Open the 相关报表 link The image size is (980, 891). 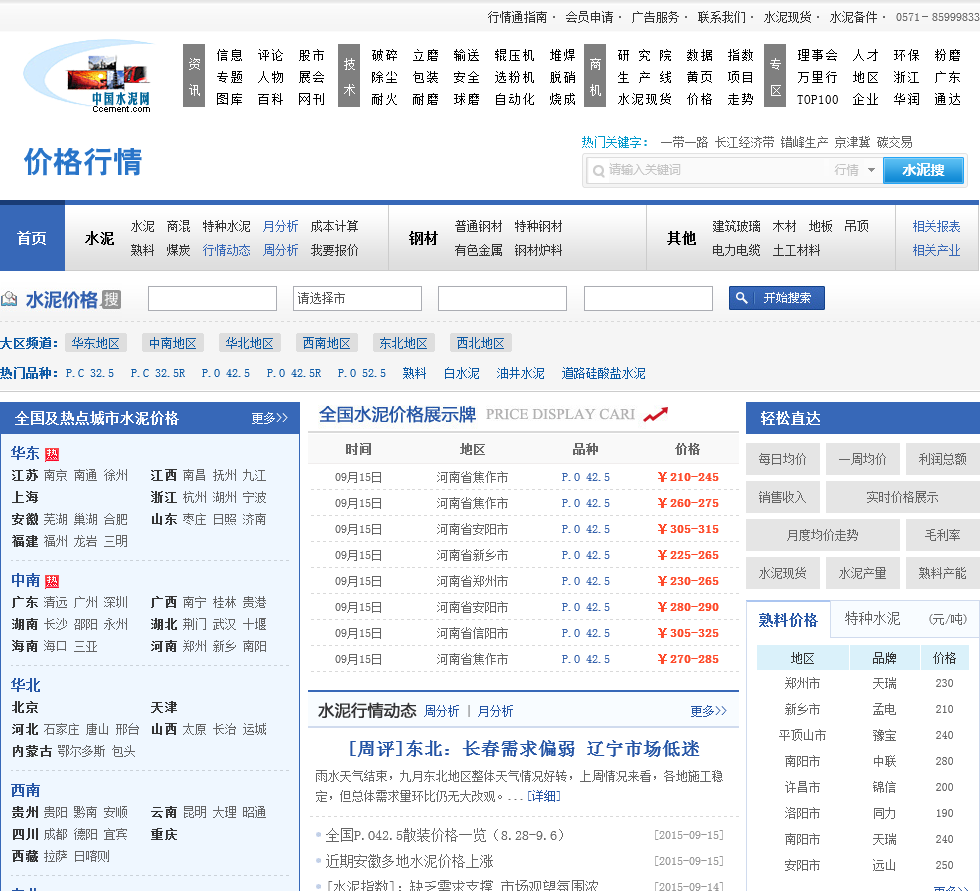936,226
